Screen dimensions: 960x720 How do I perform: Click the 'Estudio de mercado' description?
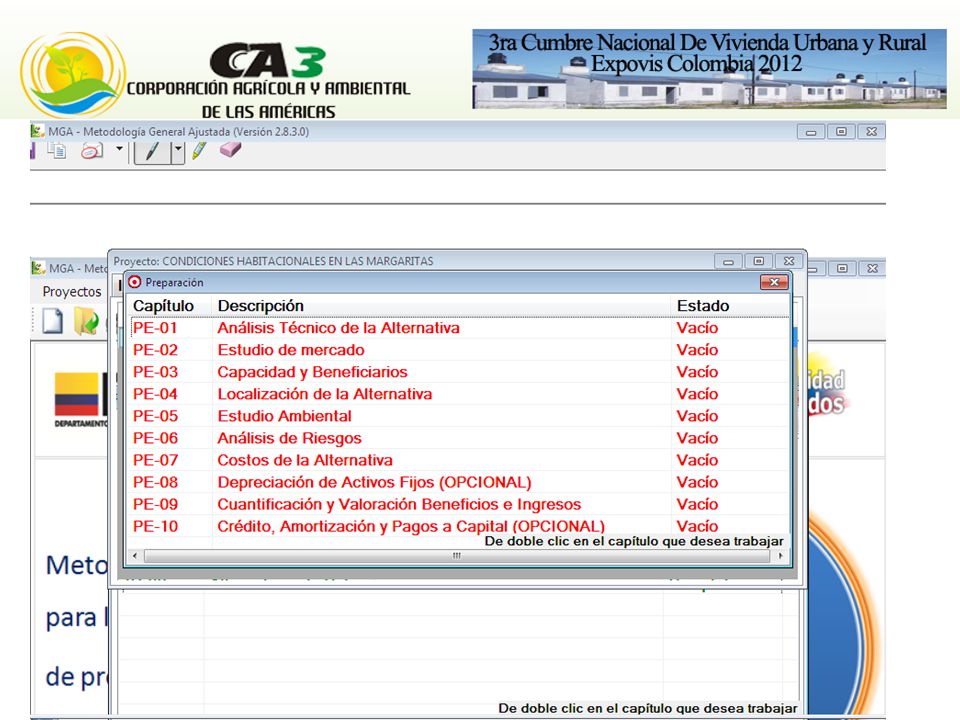[291, 350]
